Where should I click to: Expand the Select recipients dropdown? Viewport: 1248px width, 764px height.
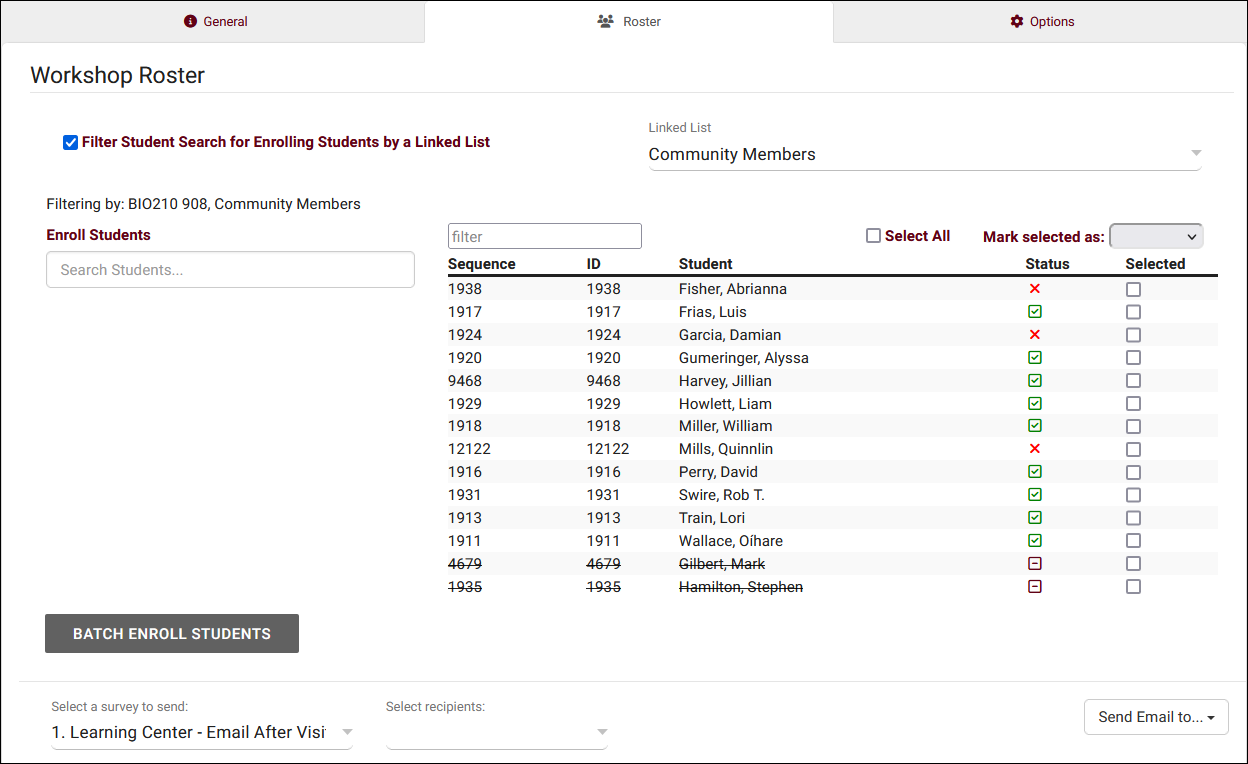496,732
